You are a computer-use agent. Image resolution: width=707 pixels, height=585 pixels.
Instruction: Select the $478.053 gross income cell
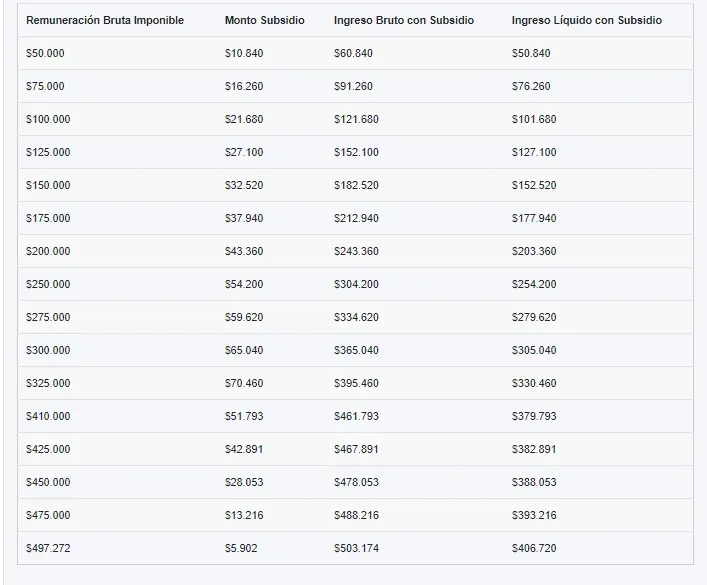point(356,482)
